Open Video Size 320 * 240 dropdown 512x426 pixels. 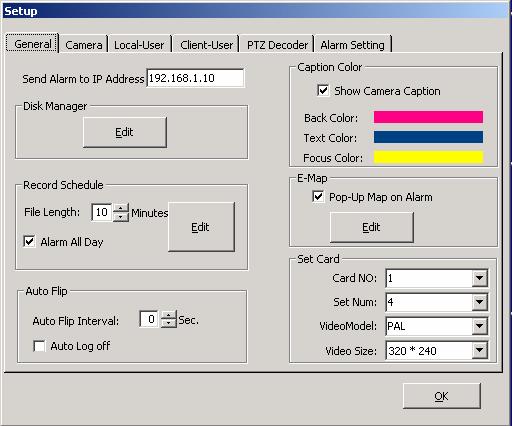479,350
